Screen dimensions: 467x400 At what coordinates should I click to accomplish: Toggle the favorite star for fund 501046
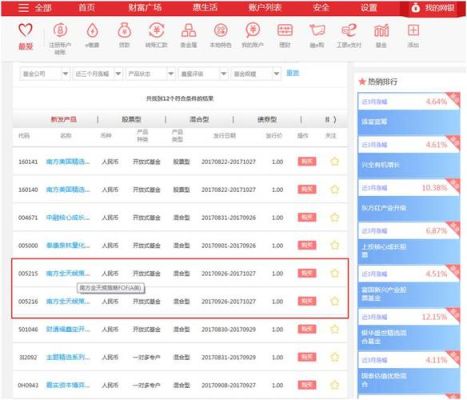[x=334, y=329]
